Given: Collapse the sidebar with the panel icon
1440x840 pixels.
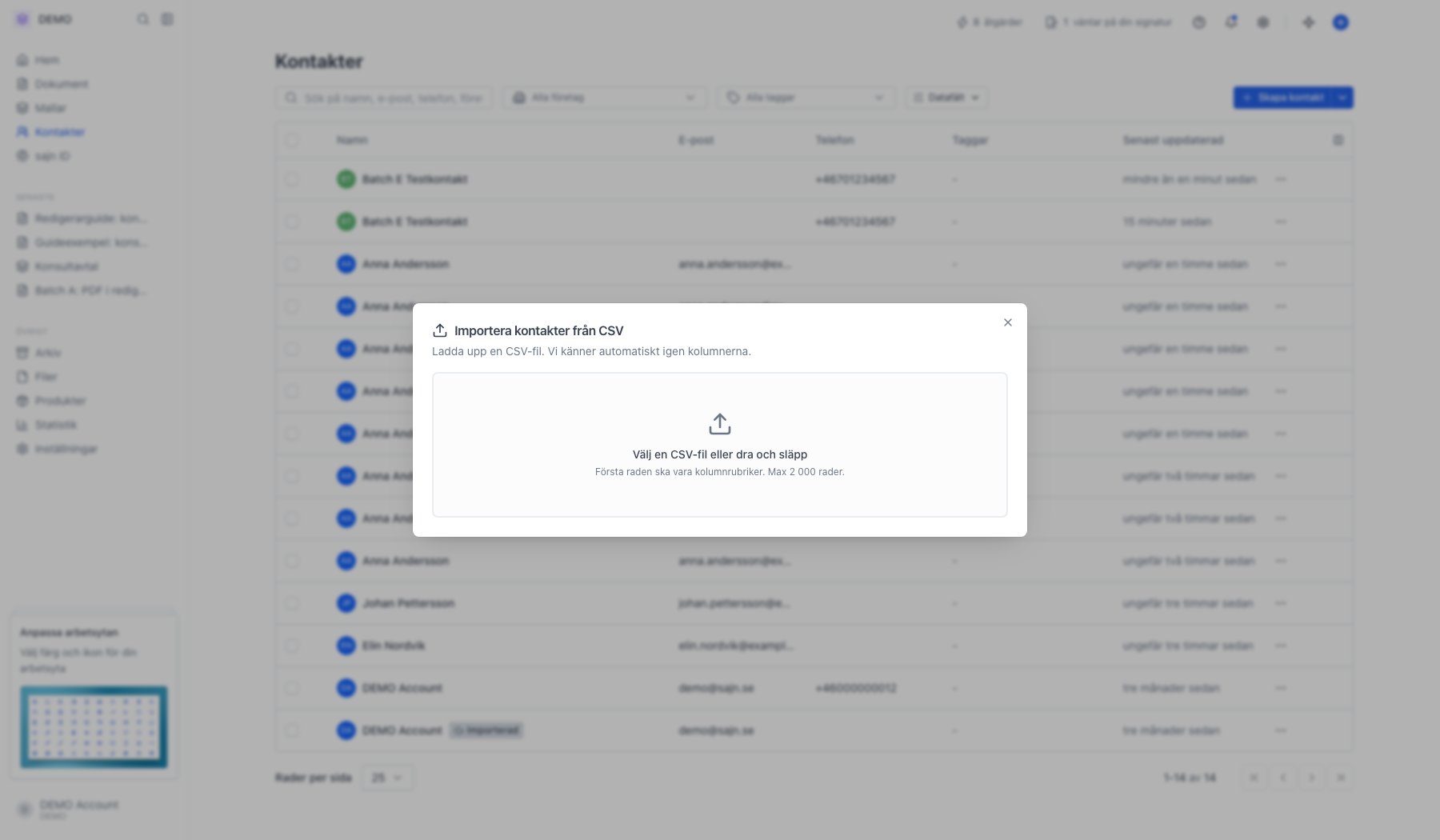Looking at the screenshot, I should click(167, 19).
